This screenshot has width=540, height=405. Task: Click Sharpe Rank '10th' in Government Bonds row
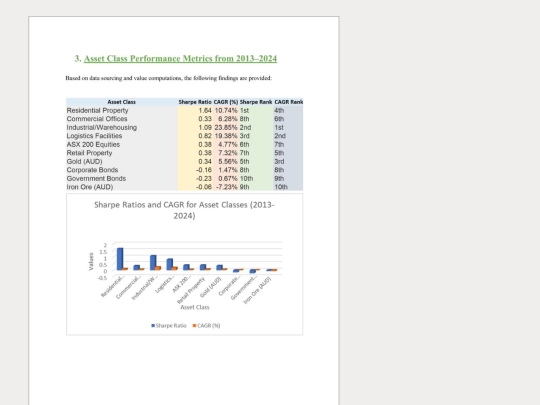pyautogui.click(x=246, y=179)
